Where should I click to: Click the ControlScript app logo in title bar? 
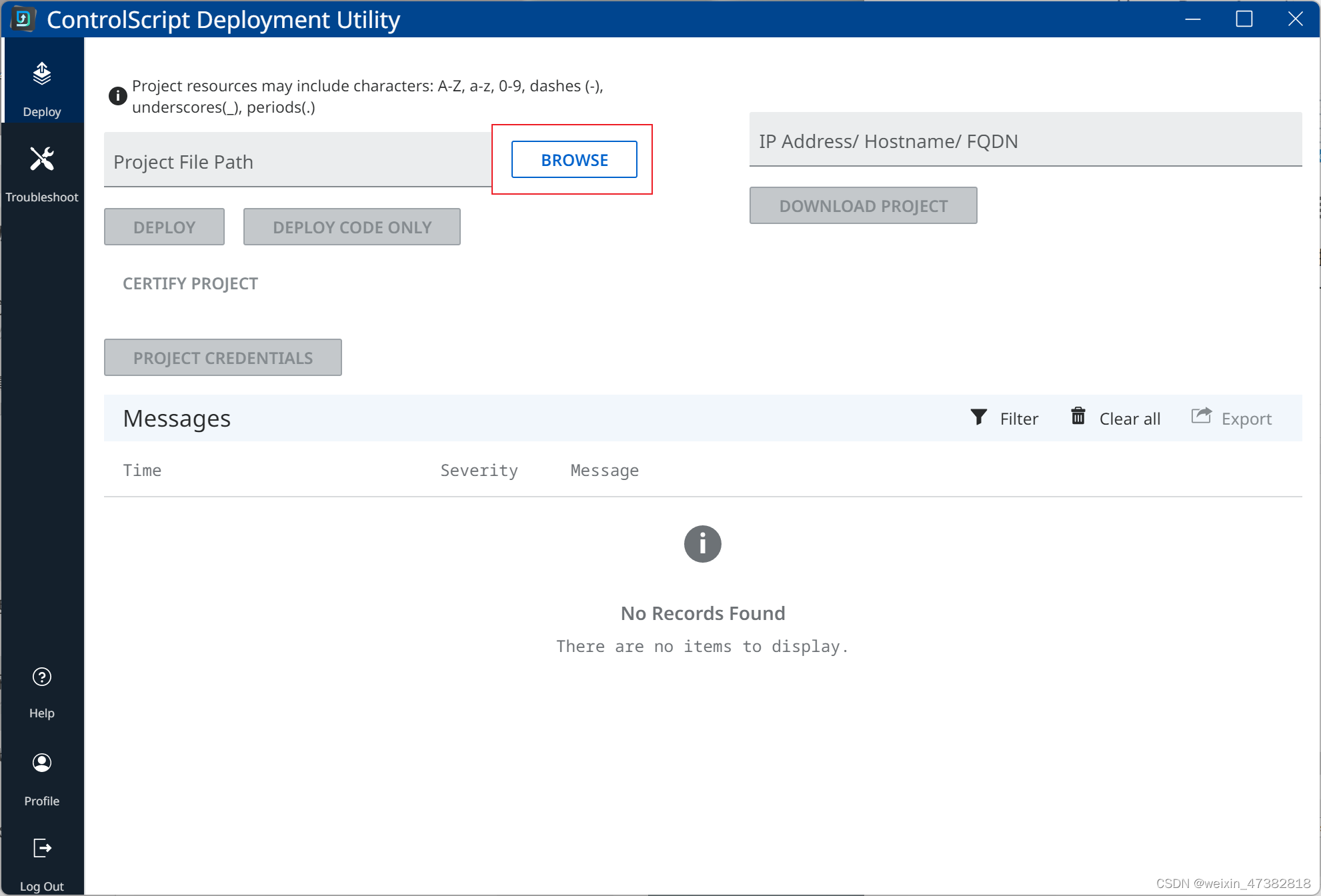[x=23, y=19]
